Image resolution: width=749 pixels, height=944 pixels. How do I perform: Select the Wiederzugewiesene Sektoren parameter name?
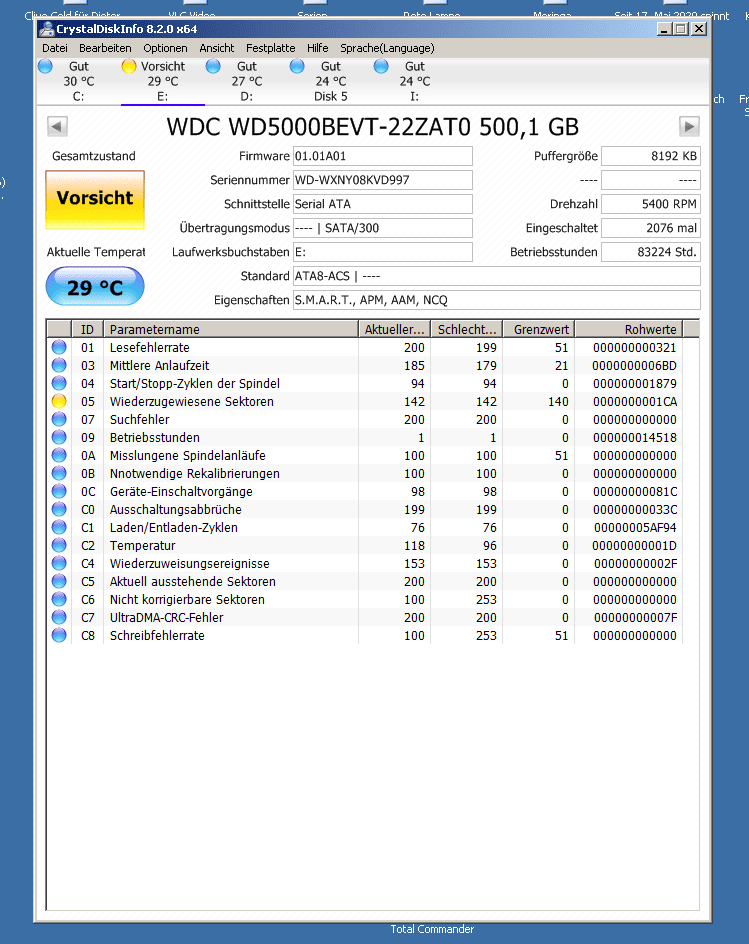pos(191,402)
